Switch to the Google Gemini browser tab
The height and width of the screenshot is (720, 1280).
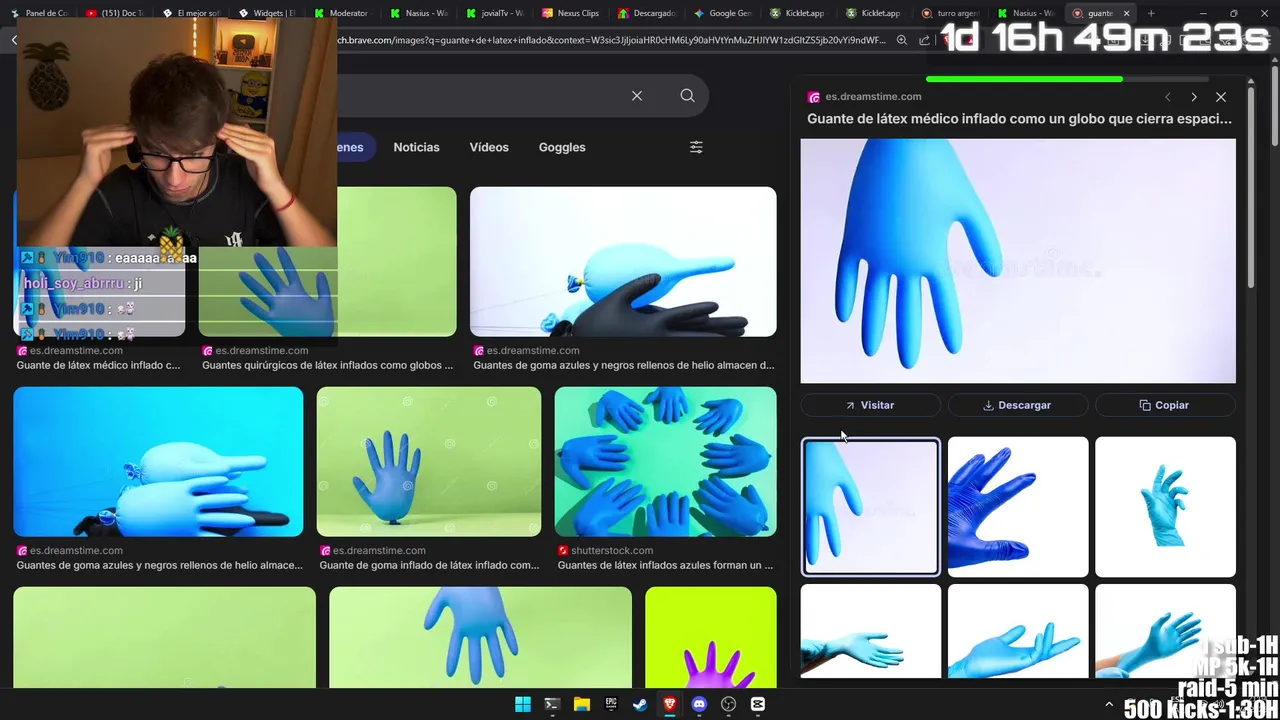point(722,13)
